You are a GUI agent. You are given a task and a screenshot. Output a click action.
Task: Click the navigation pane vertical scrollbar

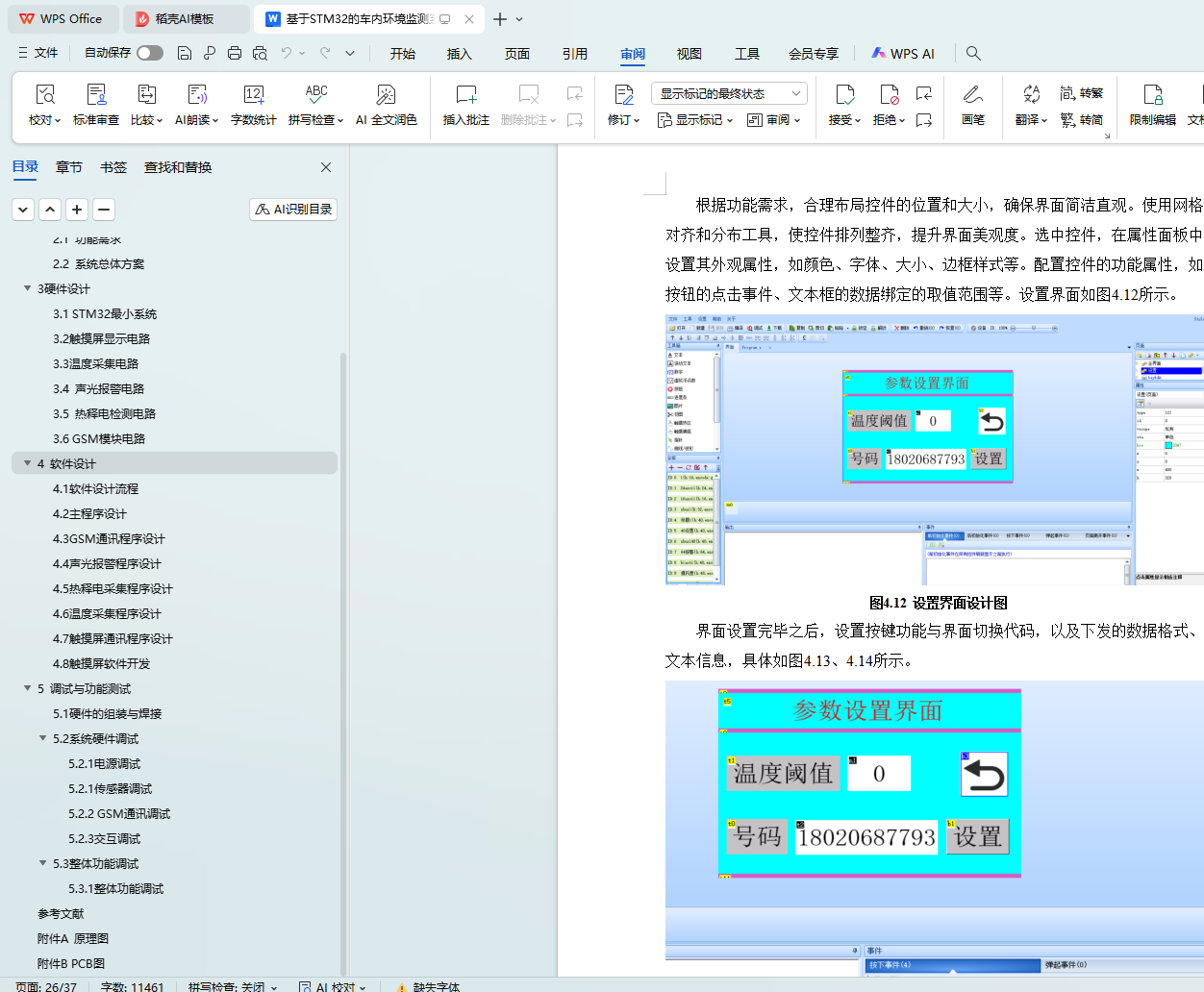343,577
